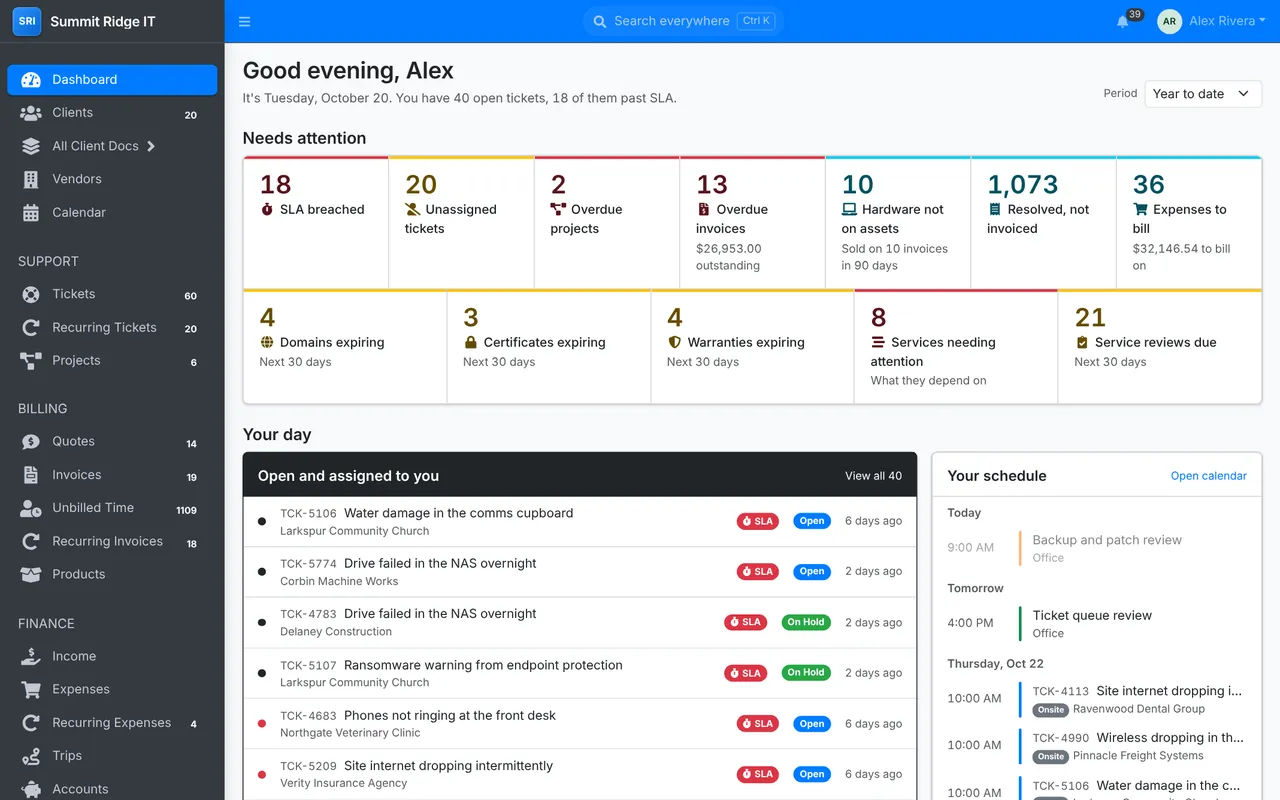Click the Expenses cart icon in sidebar
Image resolution: width=1280 pixels, height=800 pixels.
tap(31, 689)
